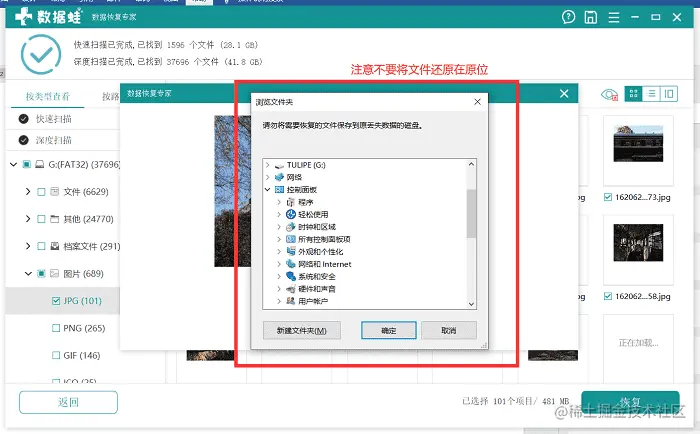Click folder tree scrollbar up arrow
Viewport: 700px width, 434px height.
point(471,164)
